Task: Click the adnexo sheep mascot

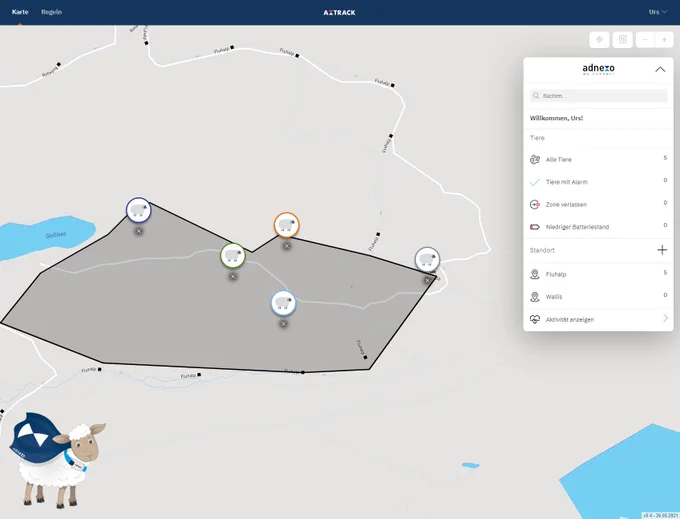Action: 57,460
